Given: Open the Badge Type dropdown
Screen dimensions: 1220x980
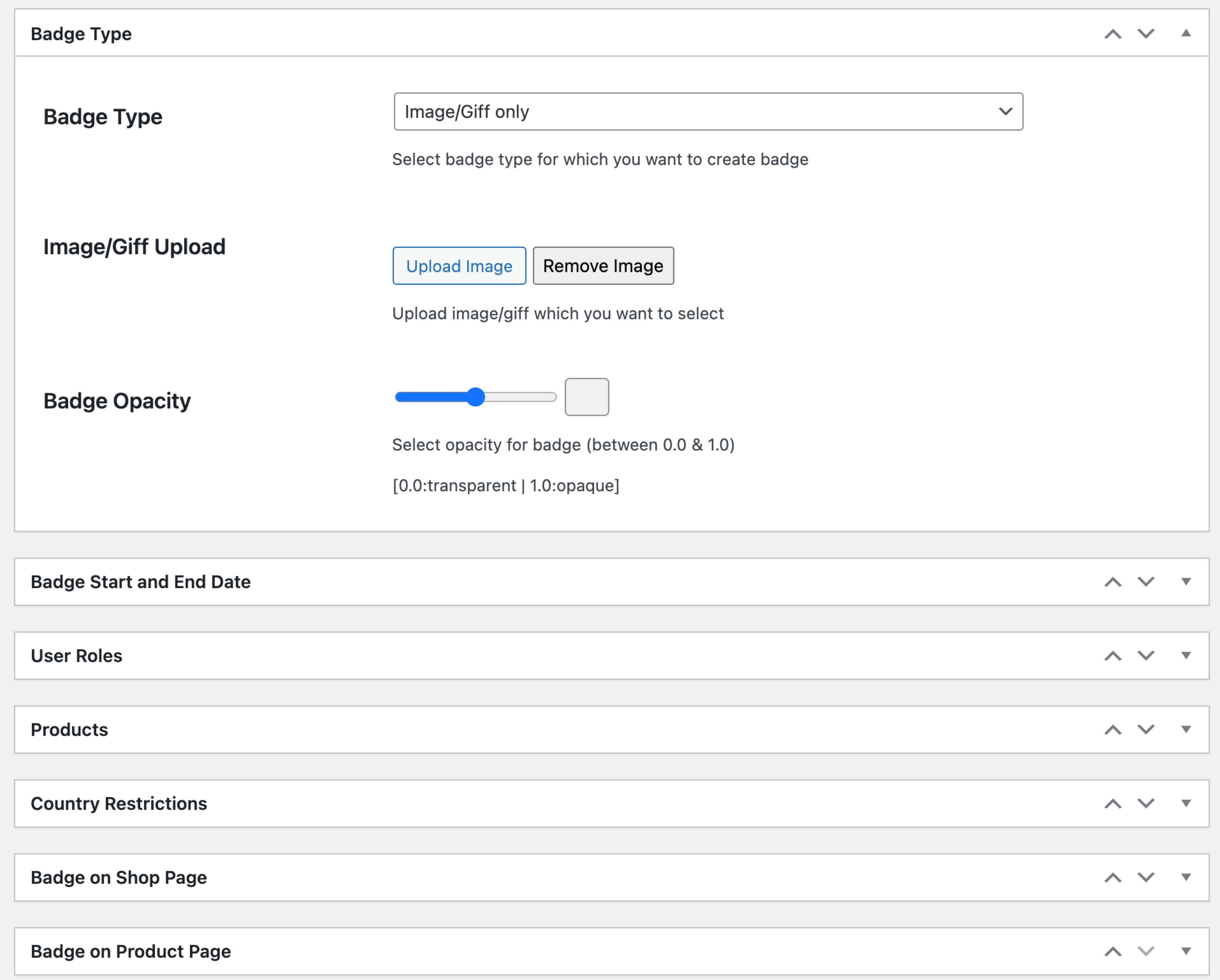Looking at the screenshot, I should coord(708,112).
